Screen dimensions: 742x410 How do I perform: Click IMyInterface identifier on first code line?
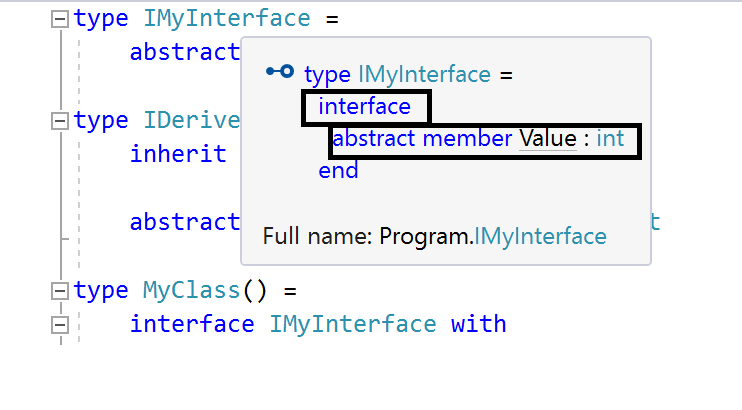coord(227,18)
